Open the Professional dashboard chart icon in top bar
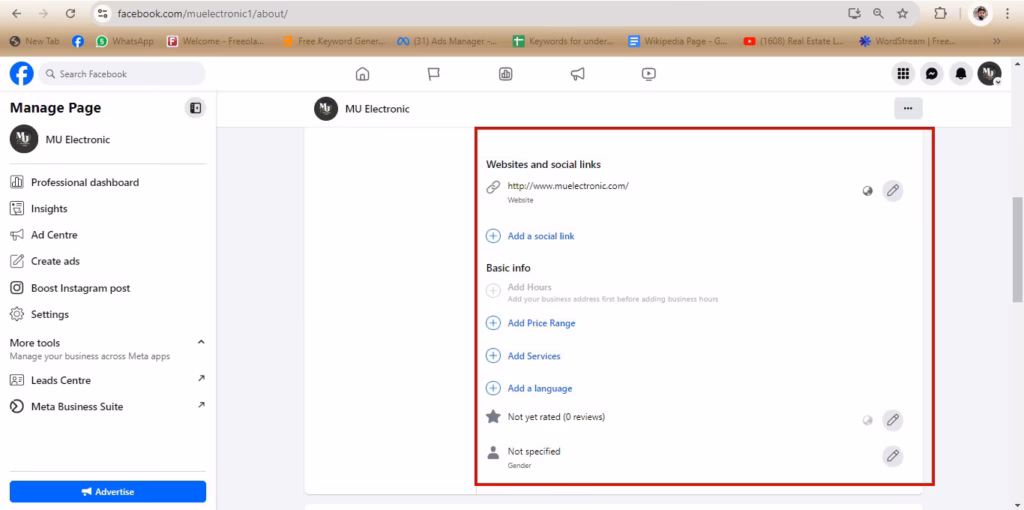1024x510 pixels. 505,74
